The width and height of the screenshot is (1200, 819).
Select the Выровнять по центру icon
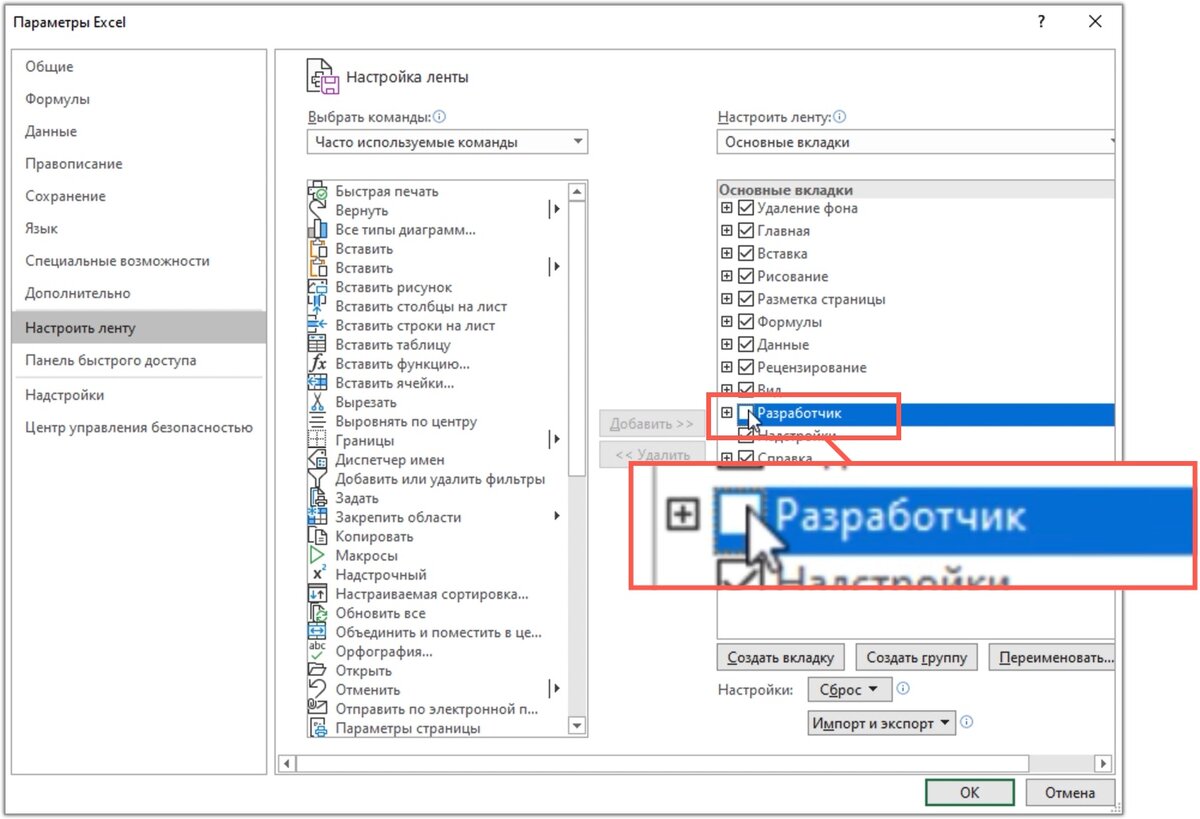318,422
